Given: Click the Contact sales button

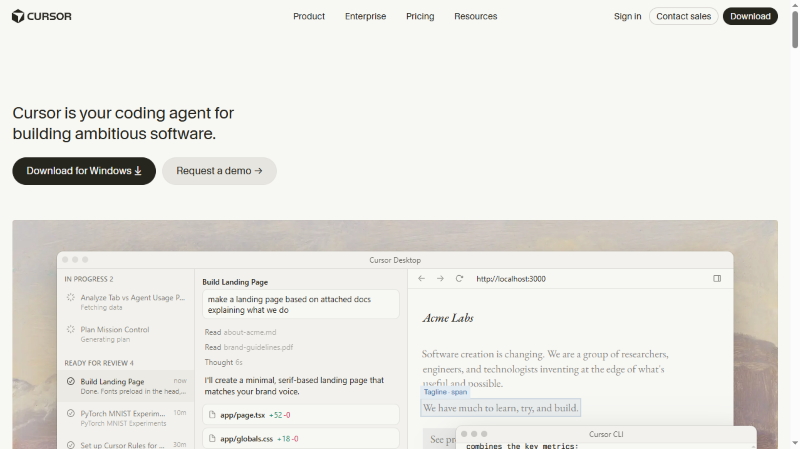Looking at the screenshot, I should pos(684,16).
